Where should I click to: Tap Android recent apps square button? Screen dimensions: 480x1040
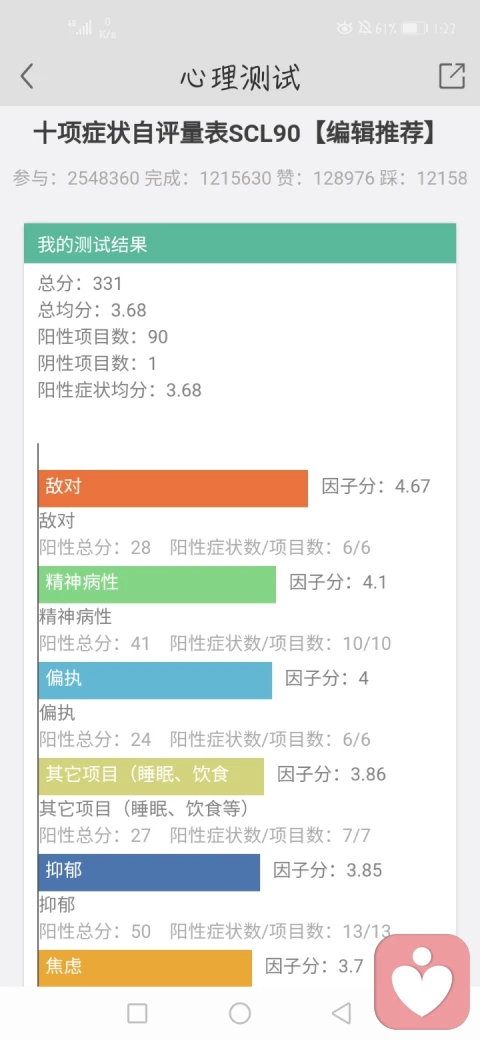pyautogui.click(x=137, y=1013)
